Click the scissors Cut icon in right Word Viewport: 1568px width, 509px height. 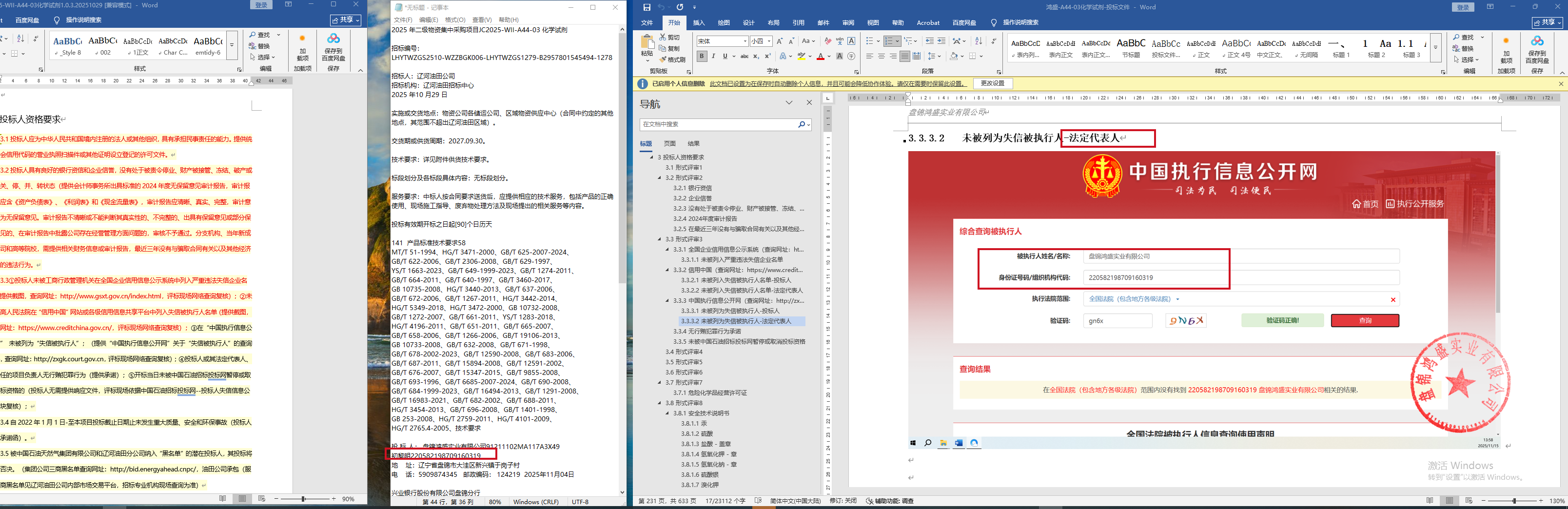pyautogui.click(x=663, y=38)
